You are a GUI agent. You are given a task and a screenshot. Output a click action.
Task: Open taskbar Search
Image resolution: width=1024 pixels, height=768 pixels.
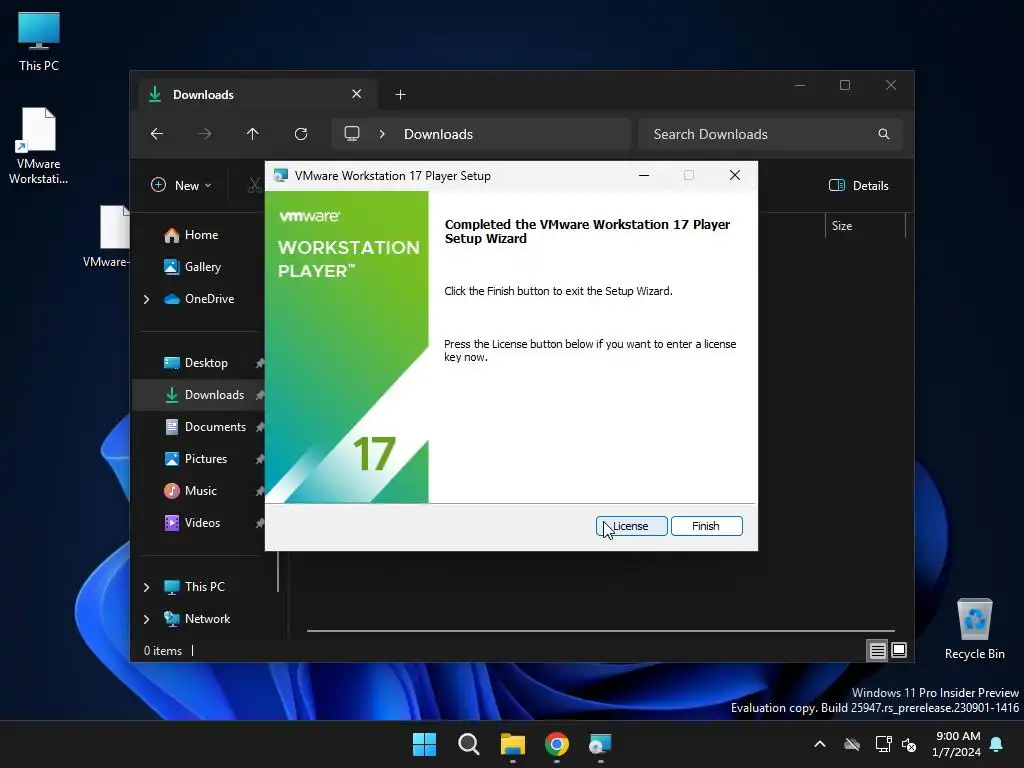click(x=469, y=744)
